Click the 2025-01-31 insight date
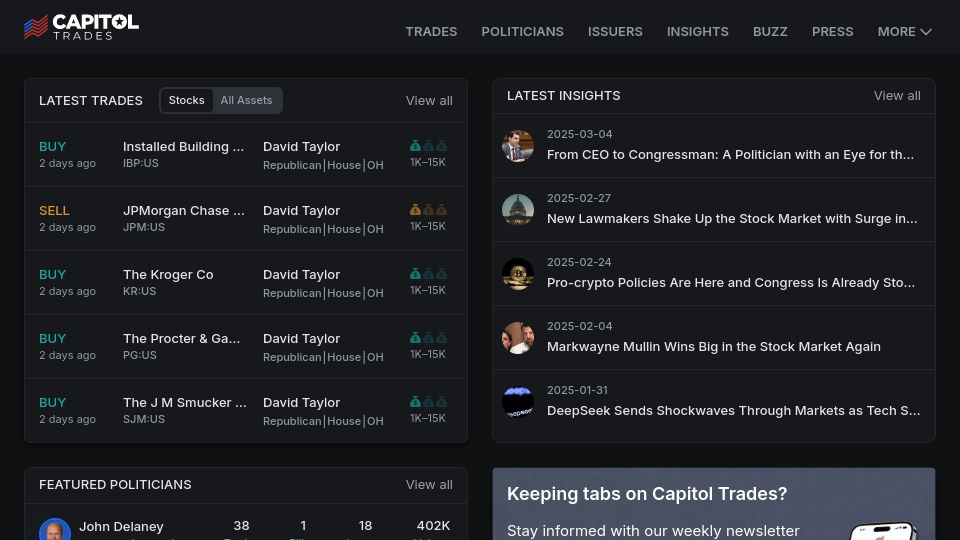Viewport: 960px width, 540px height. click(577, 390)
